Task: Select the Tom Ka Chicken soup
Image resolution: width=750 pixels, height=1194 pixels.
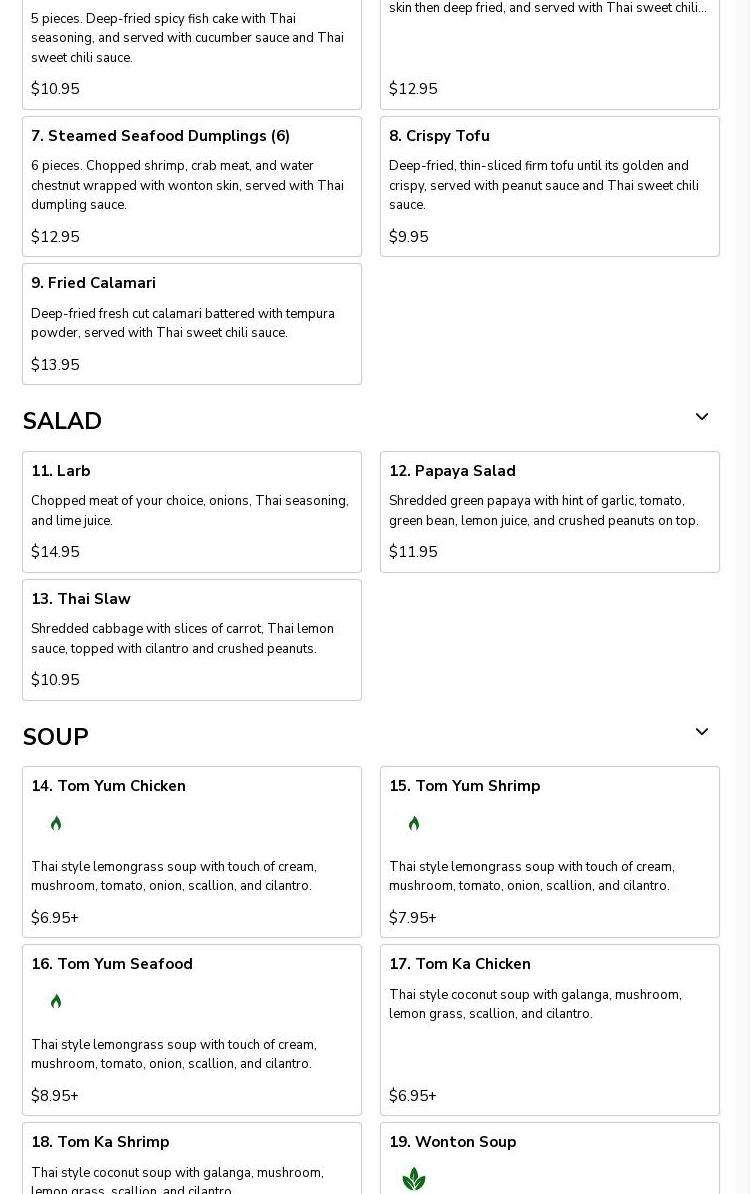Action: tap(460, 964)
